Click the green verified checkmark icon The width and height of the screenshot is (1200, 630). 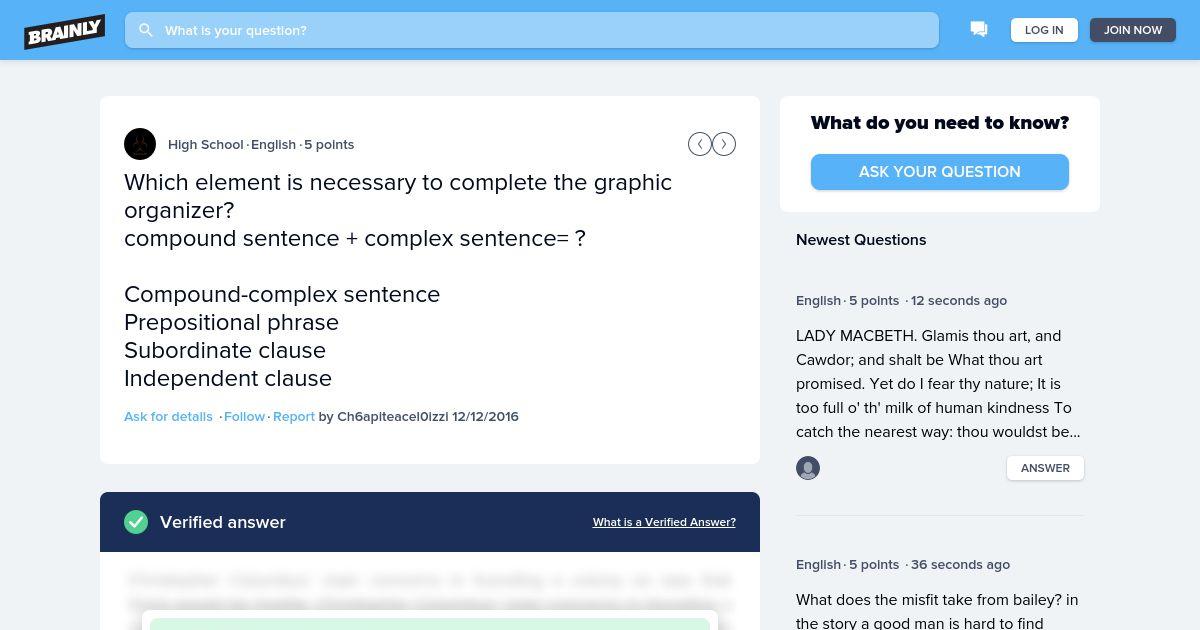[136, 522]
